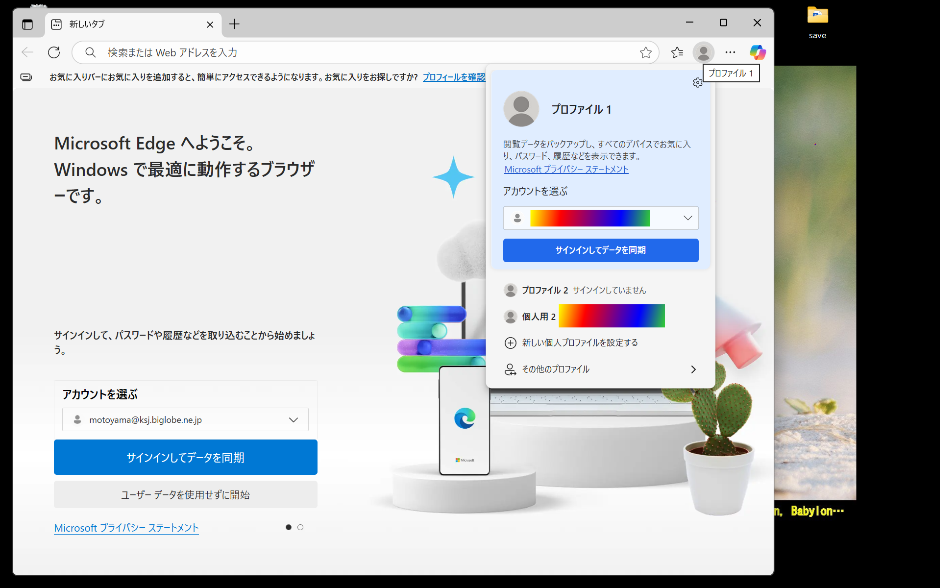Select 新しい個人プロファイルを設定する

tap(601, 343)
